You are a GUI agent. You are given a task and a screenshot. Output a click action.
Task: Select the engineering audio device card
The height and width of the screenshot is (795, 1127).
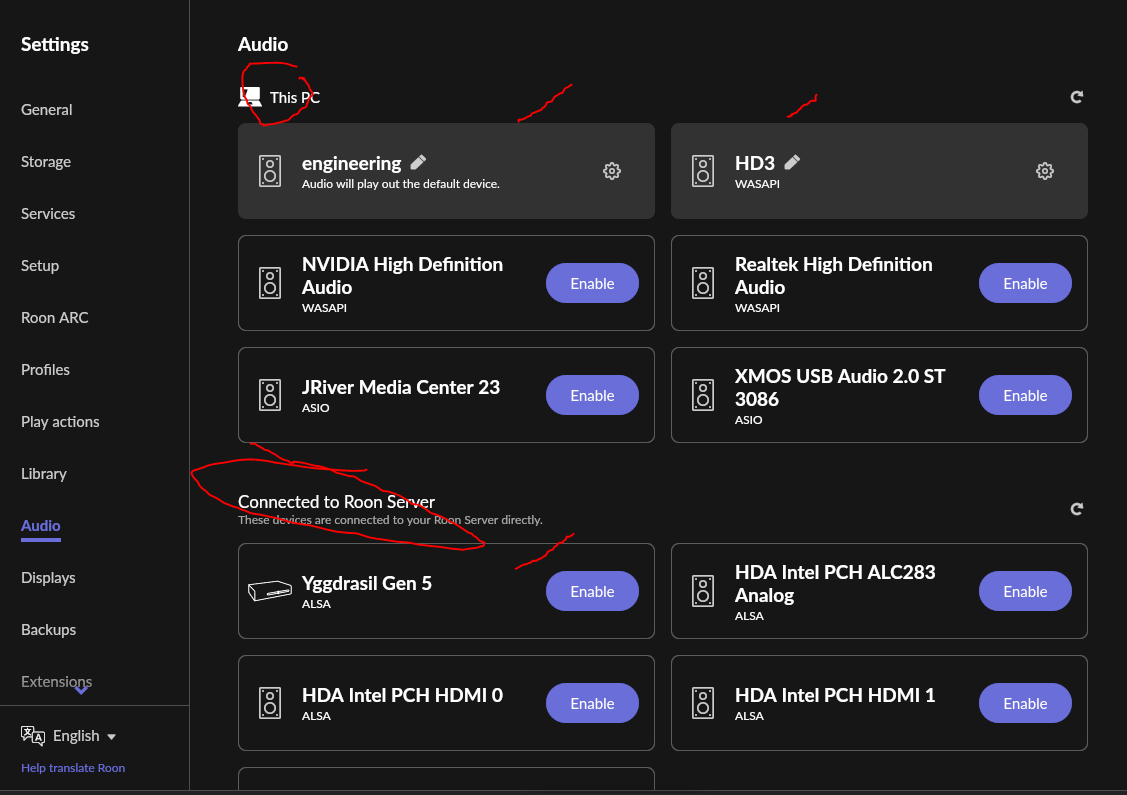pyautogui.click(x=446, y=171)
